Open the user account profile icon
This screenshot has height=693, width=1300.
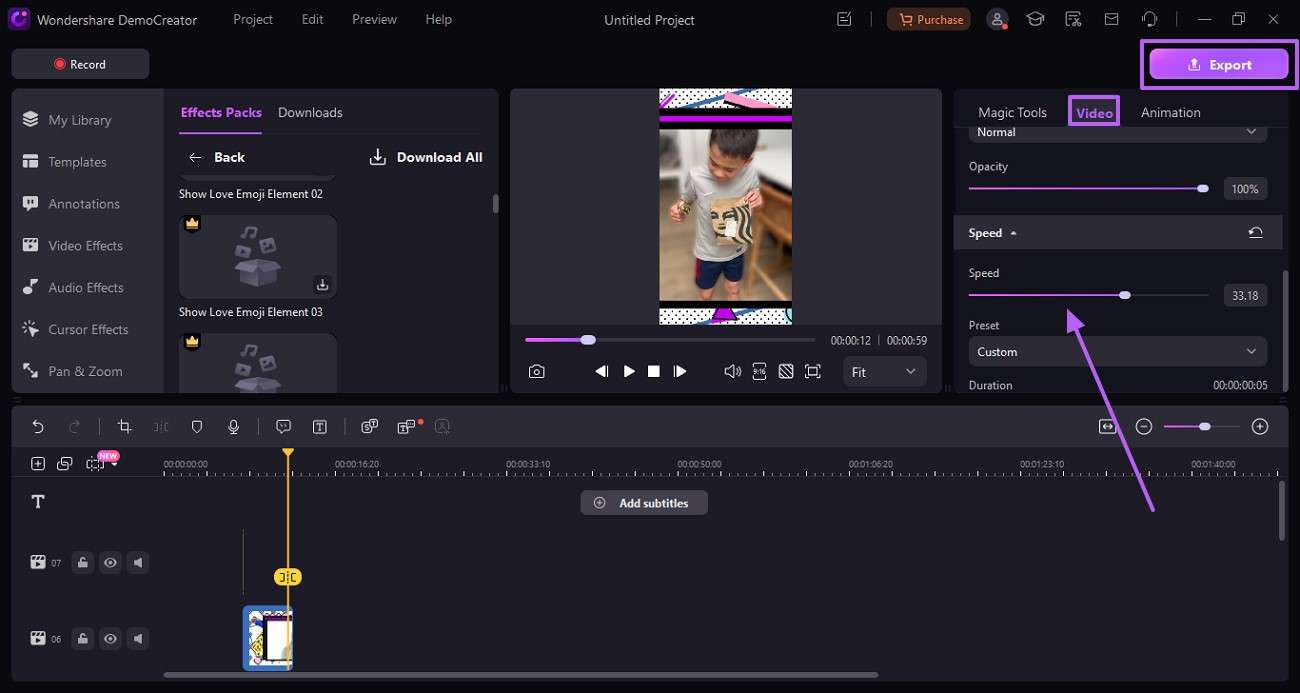pyautogui.click(x=997, y=19)
